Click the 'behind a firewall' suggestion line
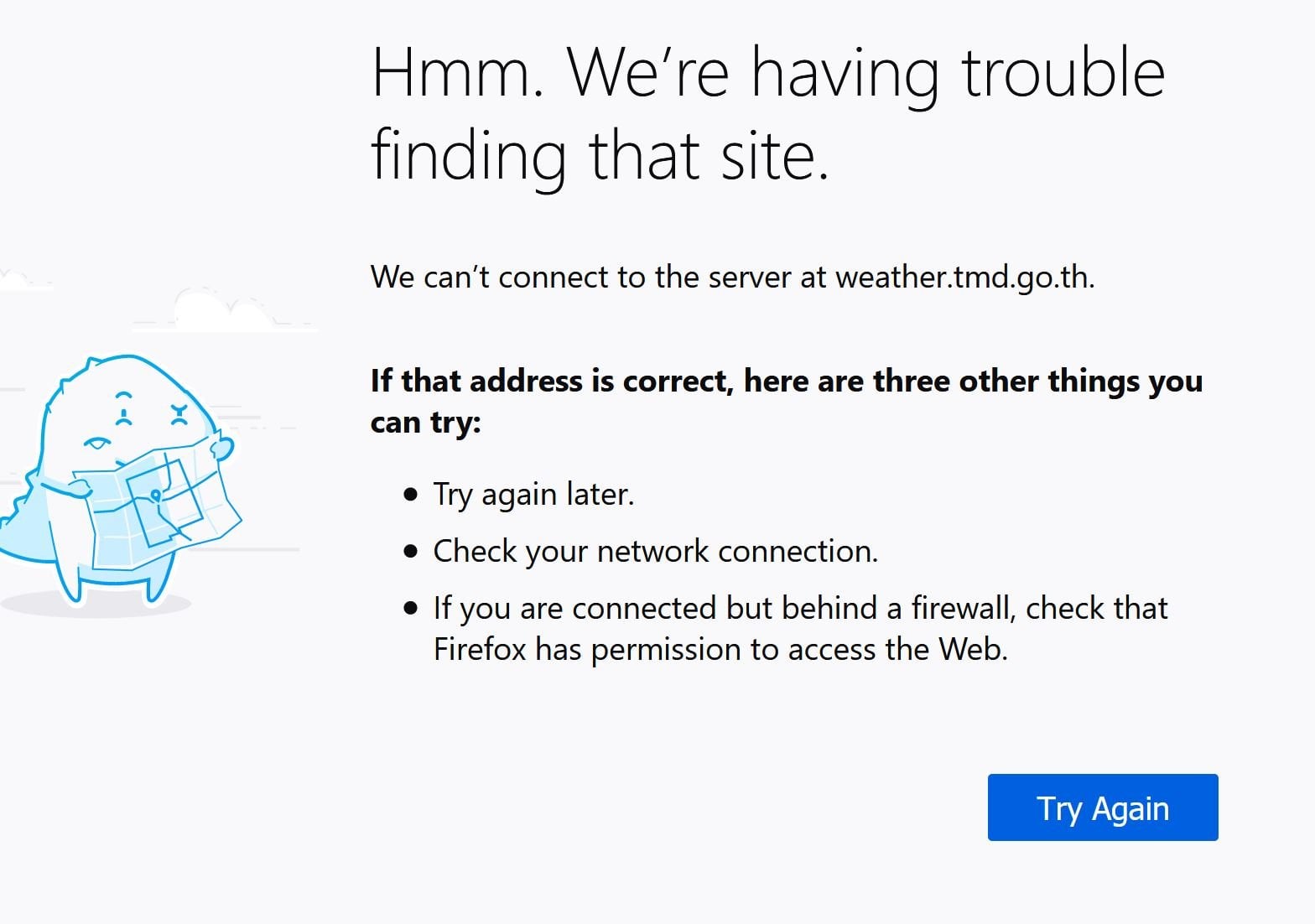 800,609
